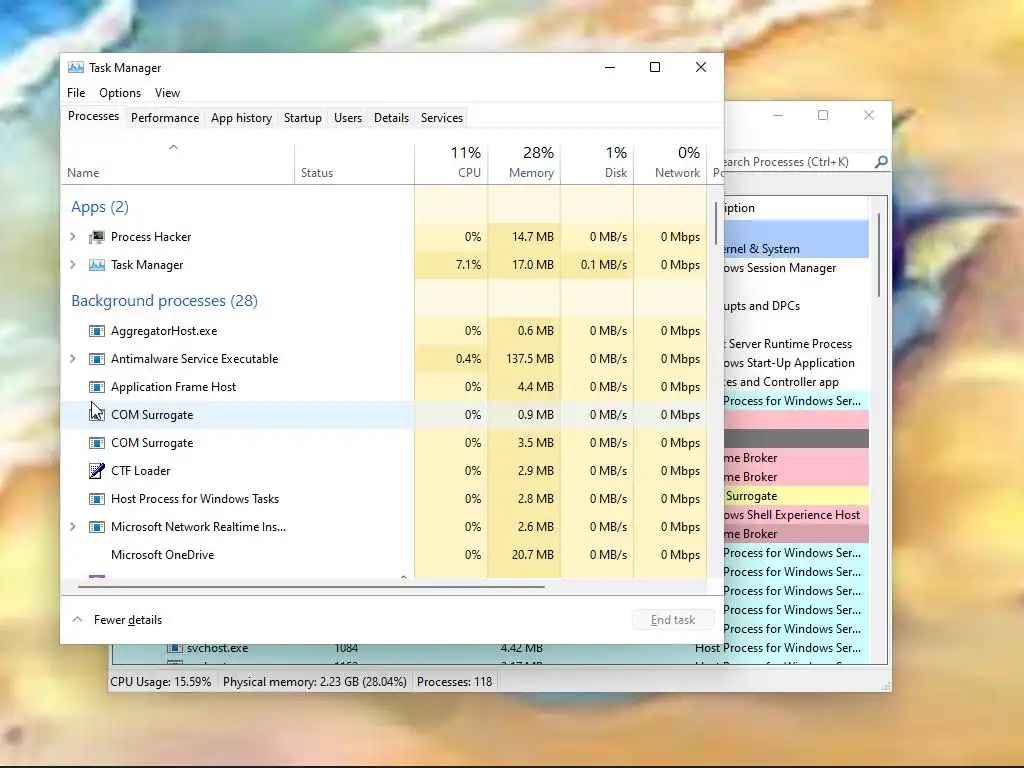
Task: Expand the Process Hacker app group
Action: coord(72,236)
